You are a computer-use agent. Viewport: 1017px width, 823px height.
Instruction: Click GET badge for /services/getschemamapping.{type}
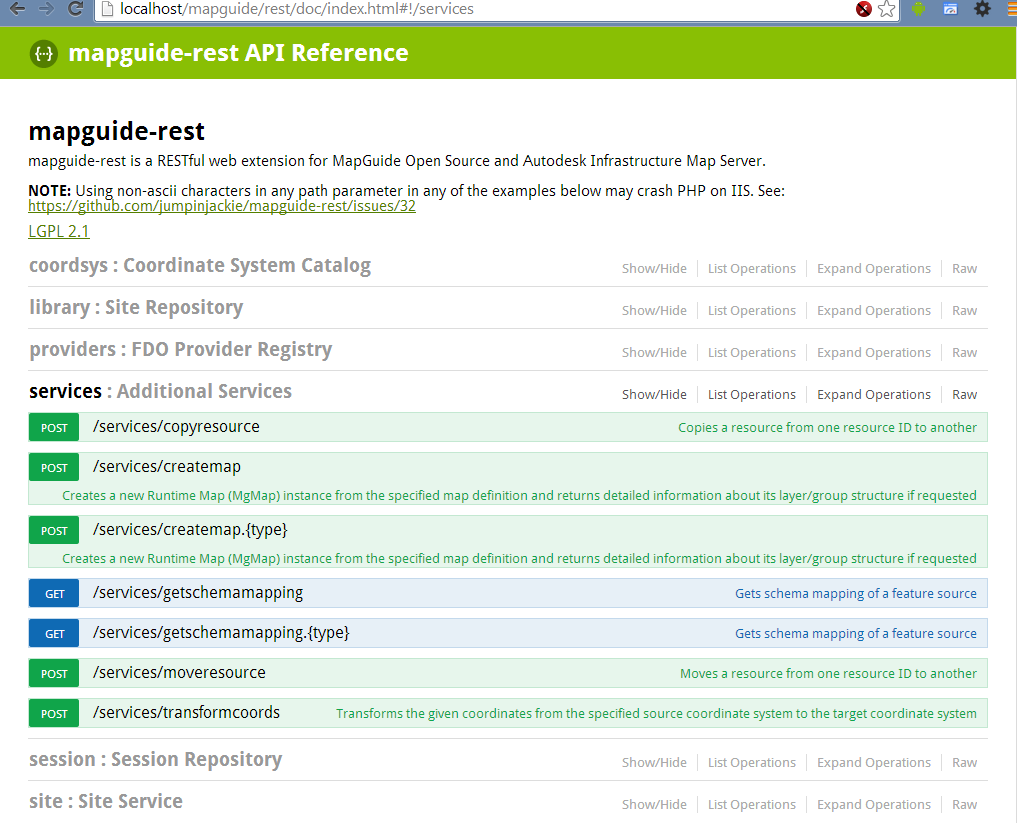tap(54, 634)
